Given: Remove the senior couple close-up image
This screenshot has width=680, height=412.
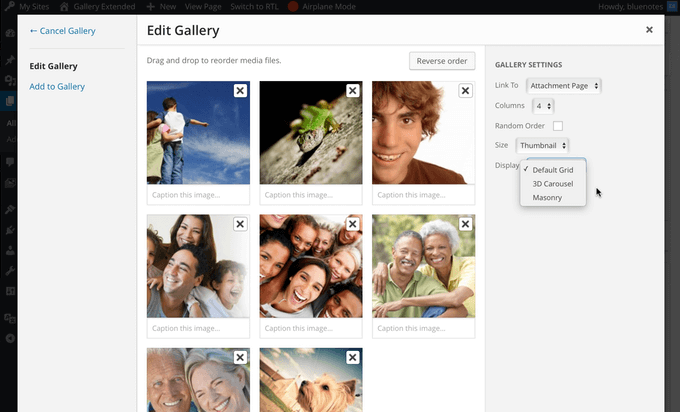Looking at the screenshot, I should pyautogui.click(x=240, y=357).
